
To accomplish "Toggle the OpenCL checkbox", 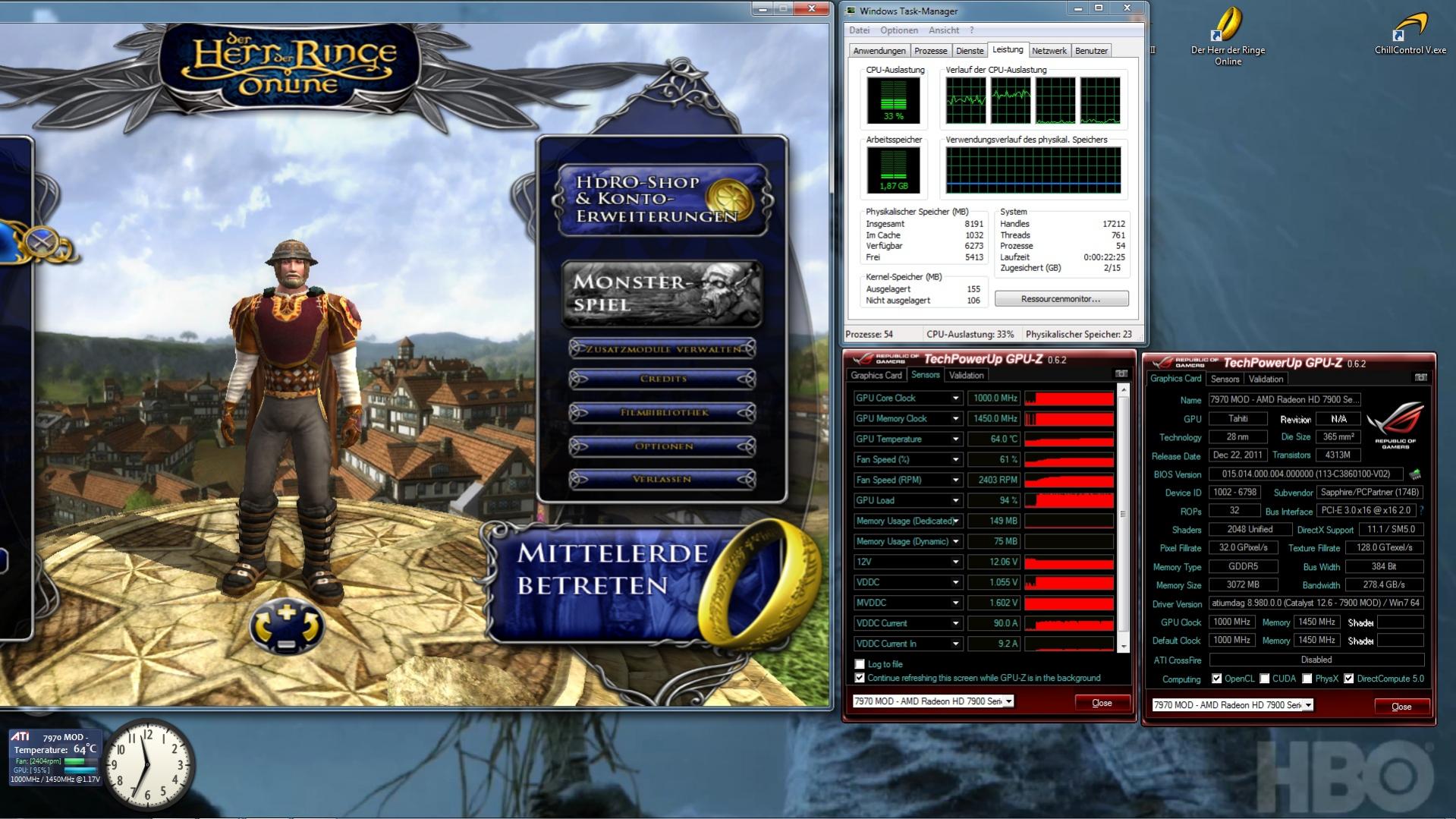I will (x=1216, y=679).
